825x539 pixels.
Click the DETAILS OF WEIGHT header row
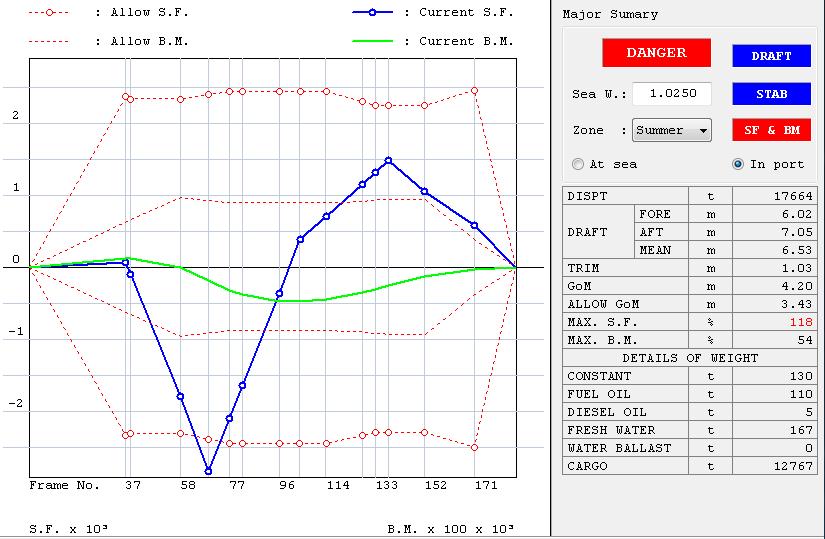(x=690, y=358)
